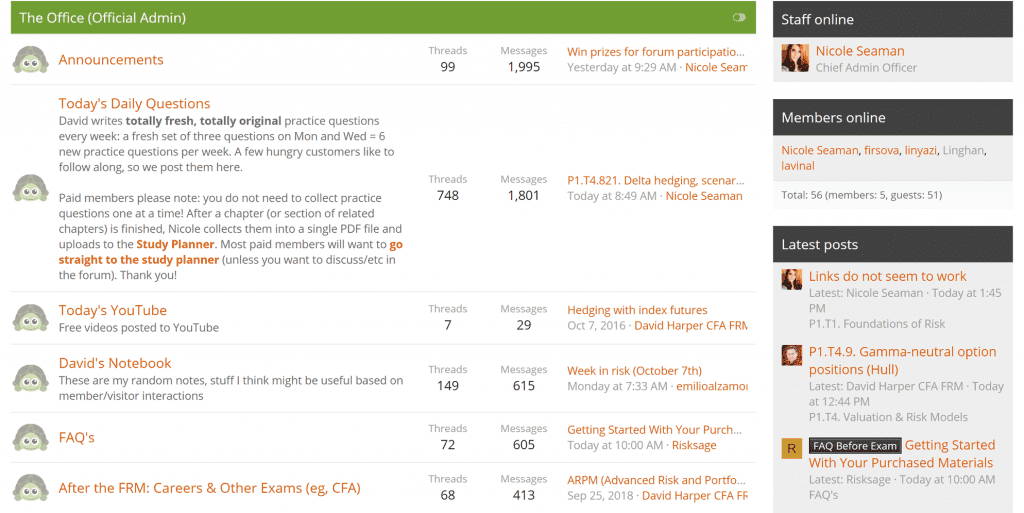This screenshot has height=513, width=1024.
Task: Click the turtle icon beside FAQ's
Action: pyautogui.click(x=31, y=437)
